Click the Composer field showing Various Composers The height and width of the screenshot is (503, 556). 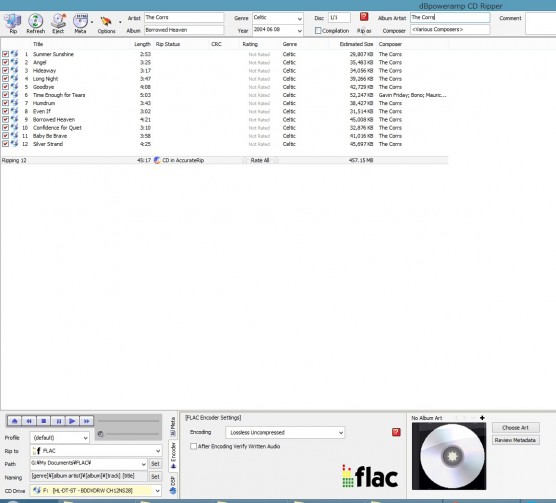tap(450, 30)
